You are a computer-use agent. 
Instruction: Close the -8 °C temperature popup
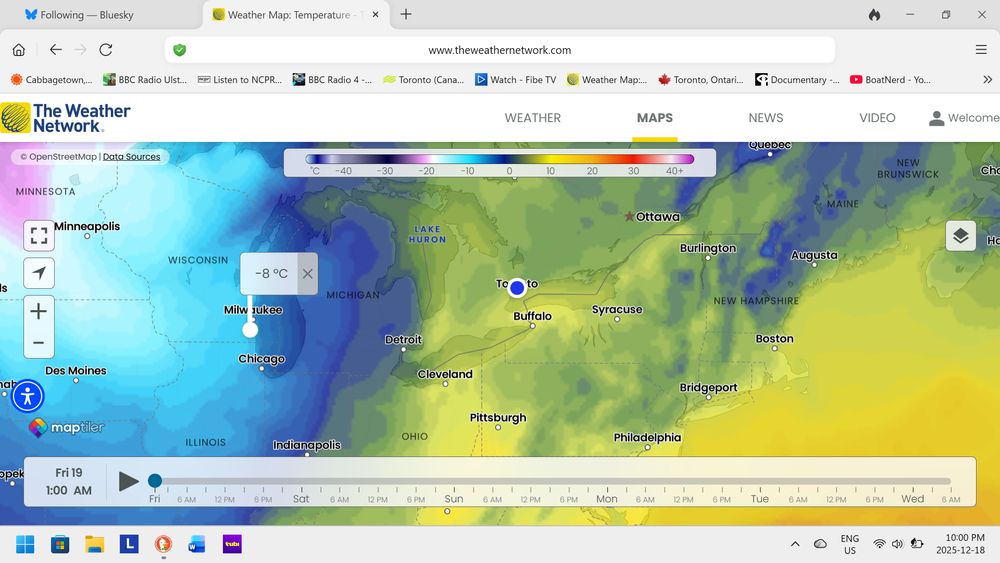[x=307, y=274]
